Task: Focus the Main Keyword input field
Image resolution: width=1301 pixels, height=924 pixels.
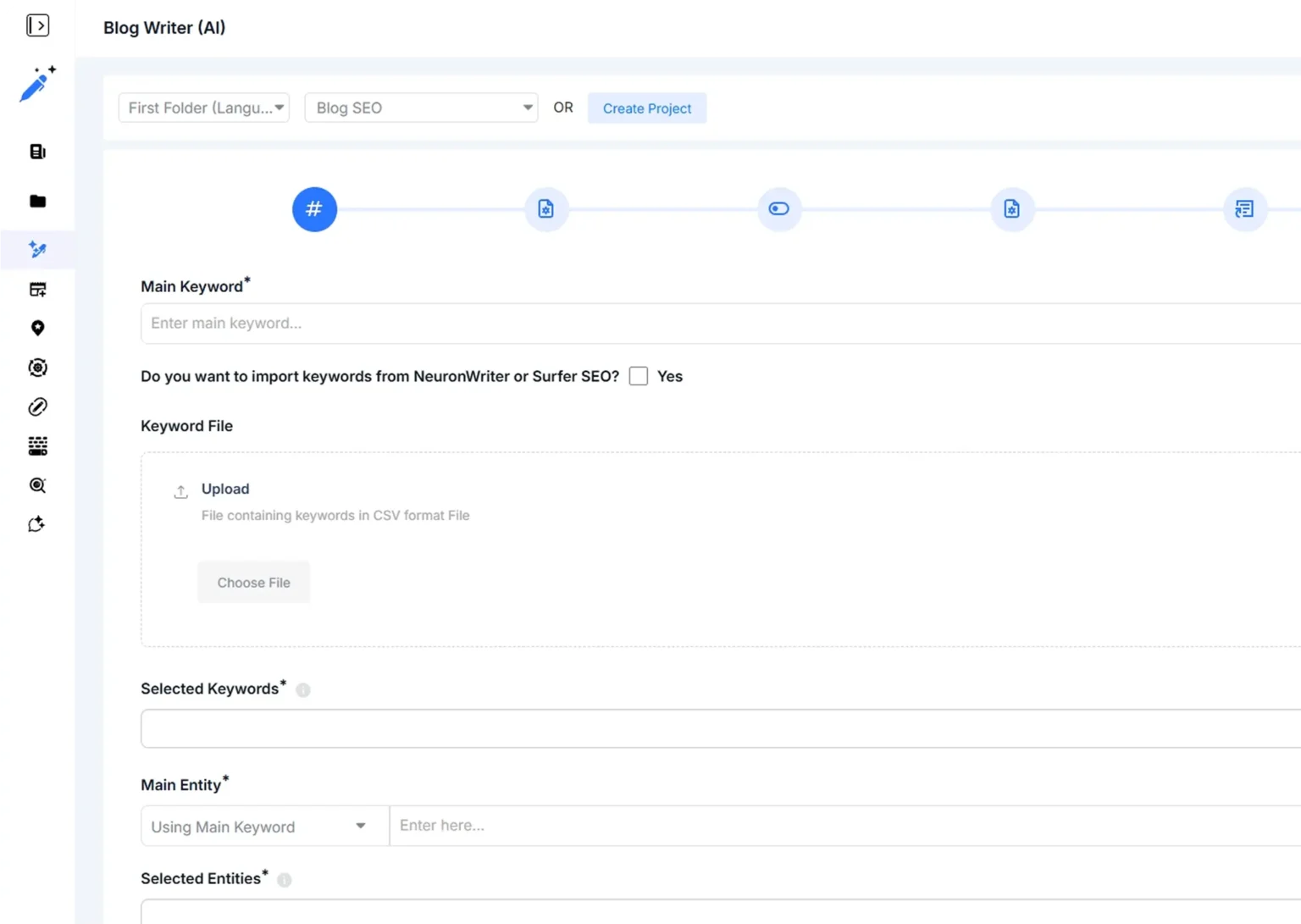Action: coord(721,324)
